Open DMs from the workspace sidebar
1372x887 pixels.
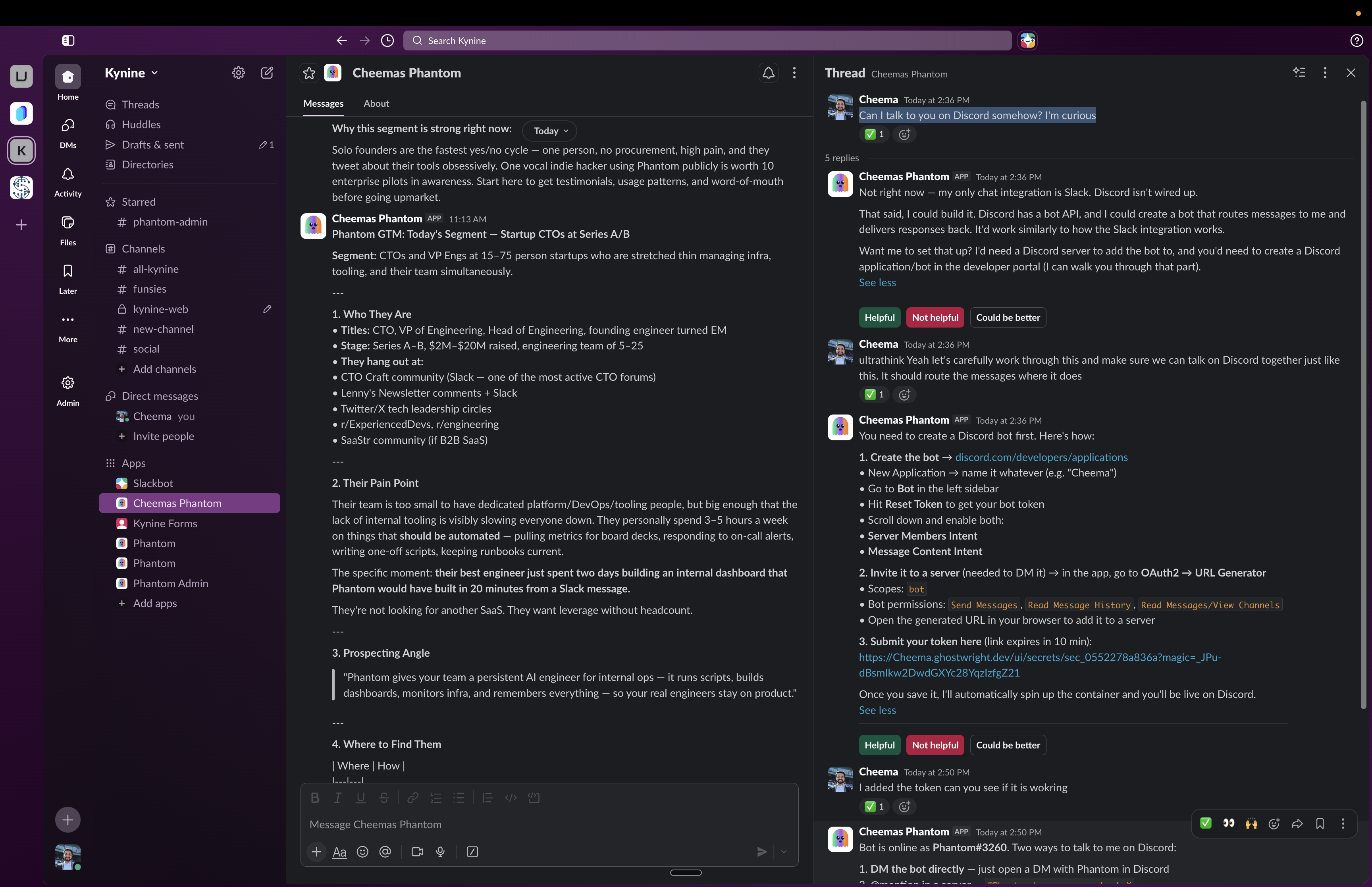tap(67, 132)
